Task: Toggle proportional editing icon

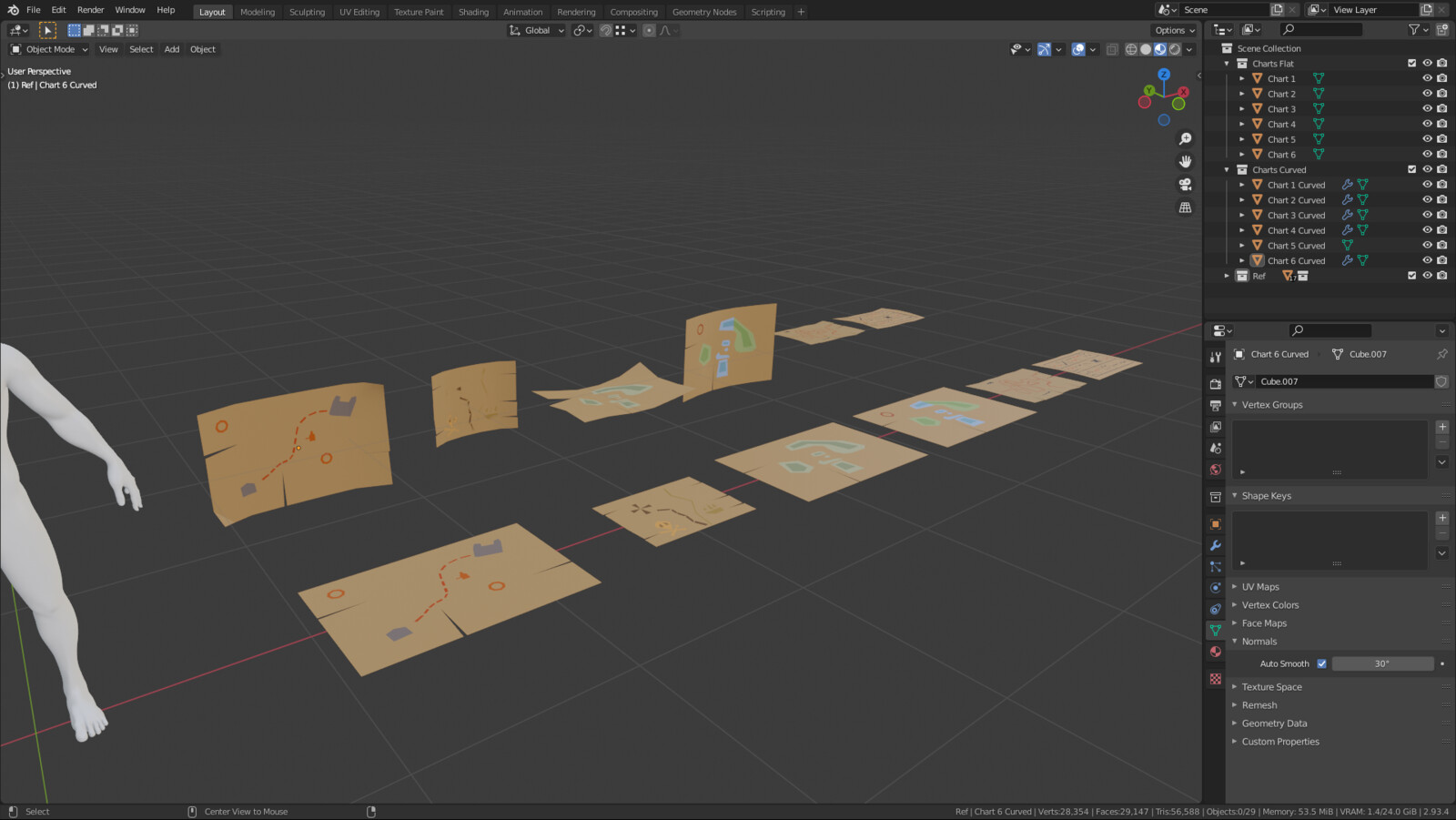Action: click(649, 30)
